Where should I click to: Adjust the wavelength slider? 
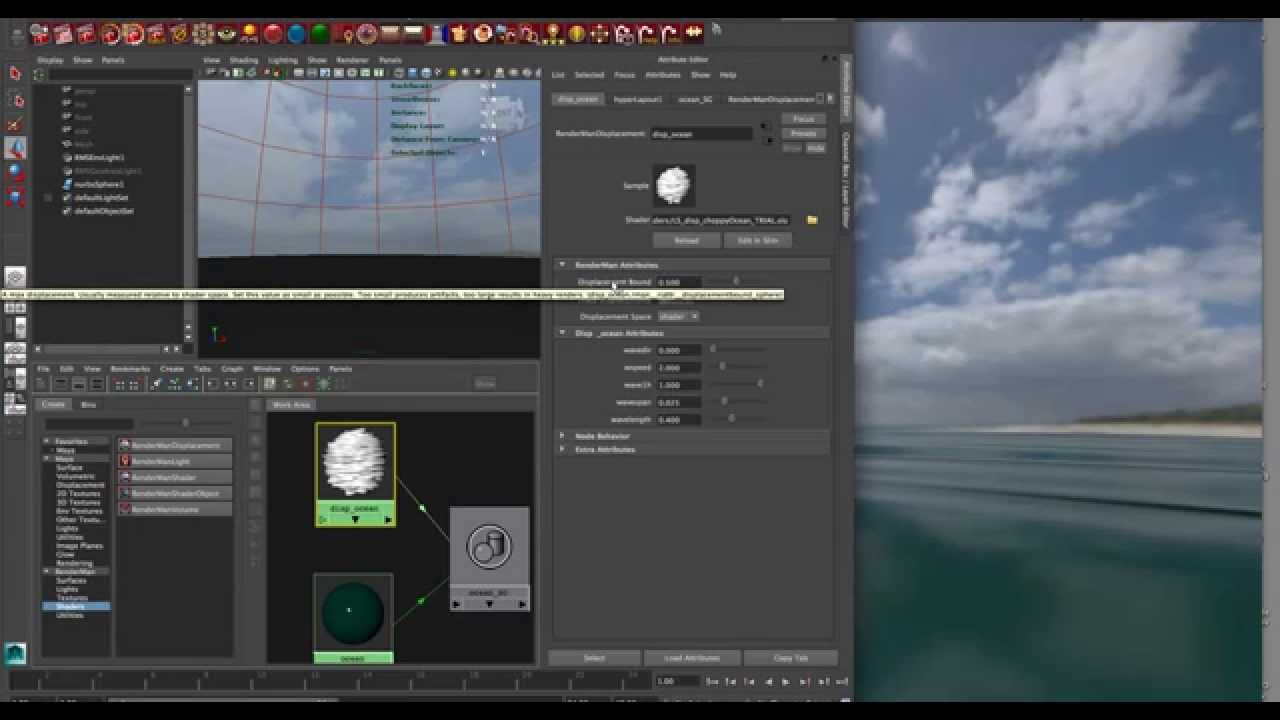click(738, 419)
